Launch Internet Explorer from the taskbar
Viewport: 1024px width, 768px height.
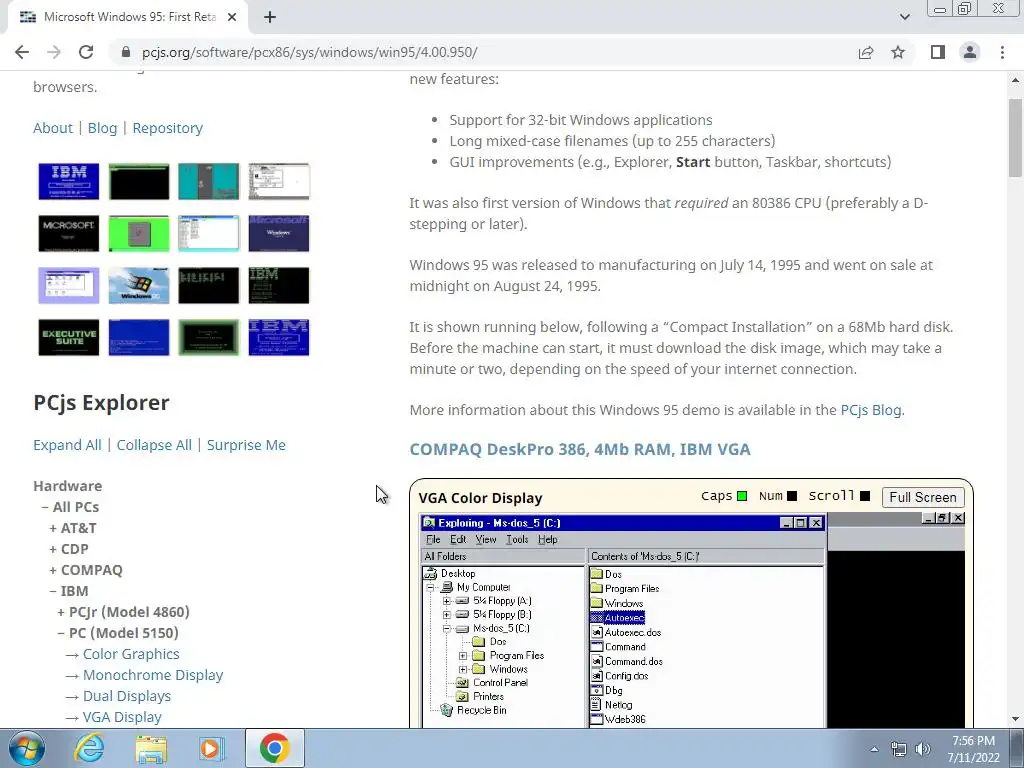pos(88,748)
